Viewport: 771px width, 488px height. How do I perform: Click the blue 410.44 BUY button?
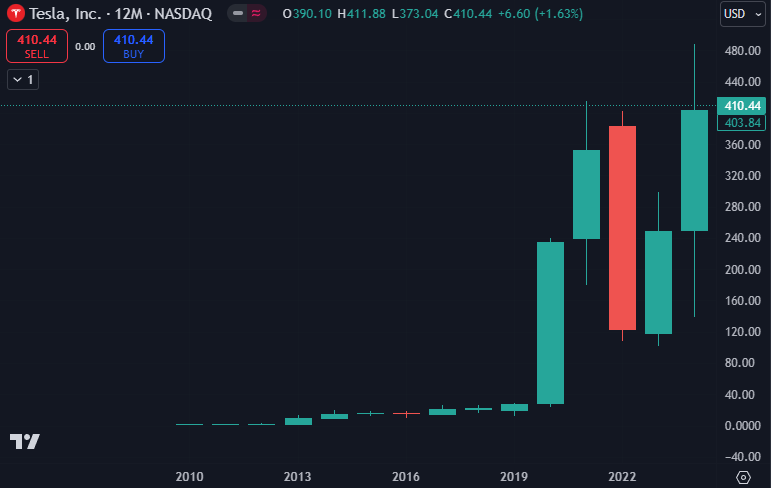pyautogui.click(x=134, y=46)
